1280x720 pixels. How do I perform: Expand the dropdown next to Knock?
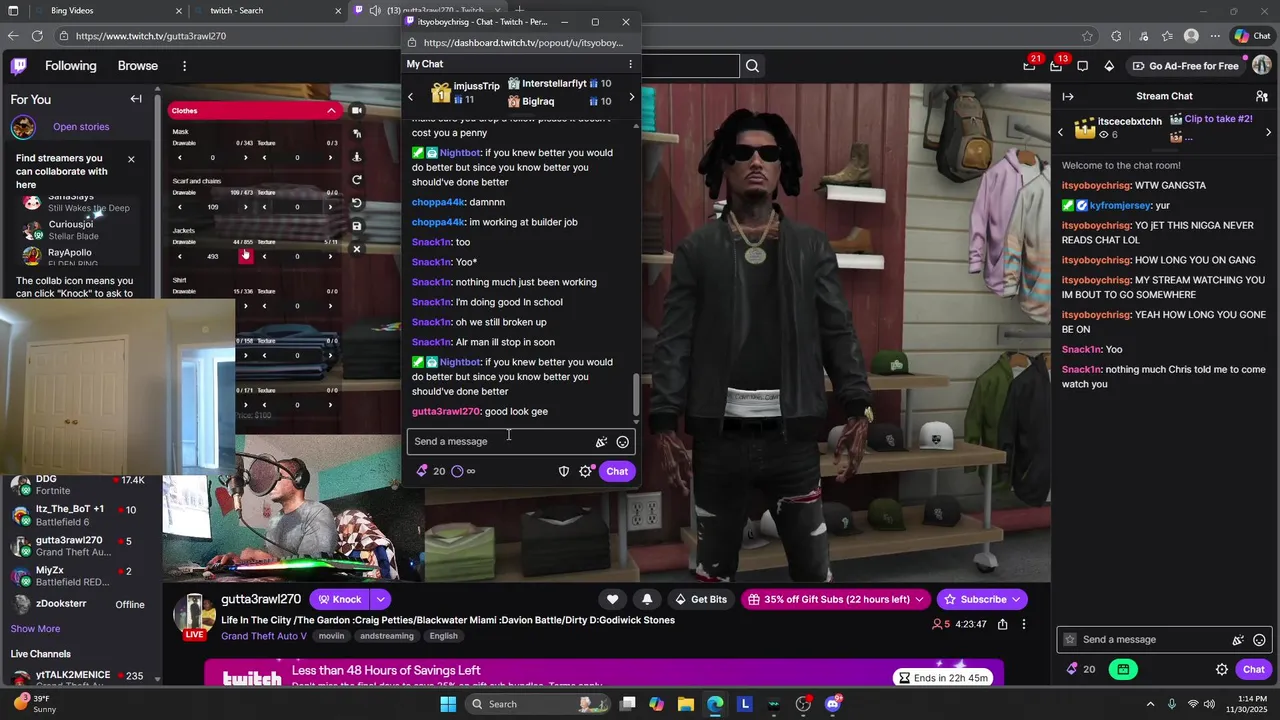381,599
